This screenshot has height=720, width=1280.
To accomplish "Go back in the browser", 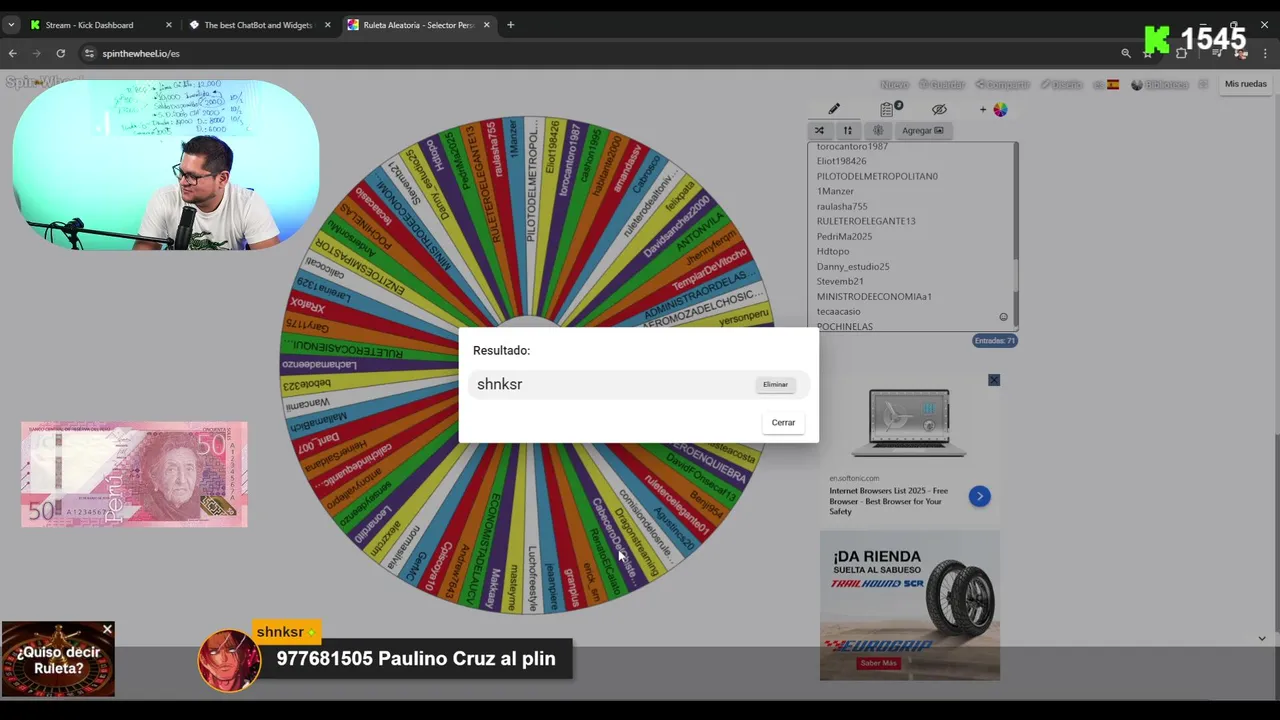I will (12, 53).
